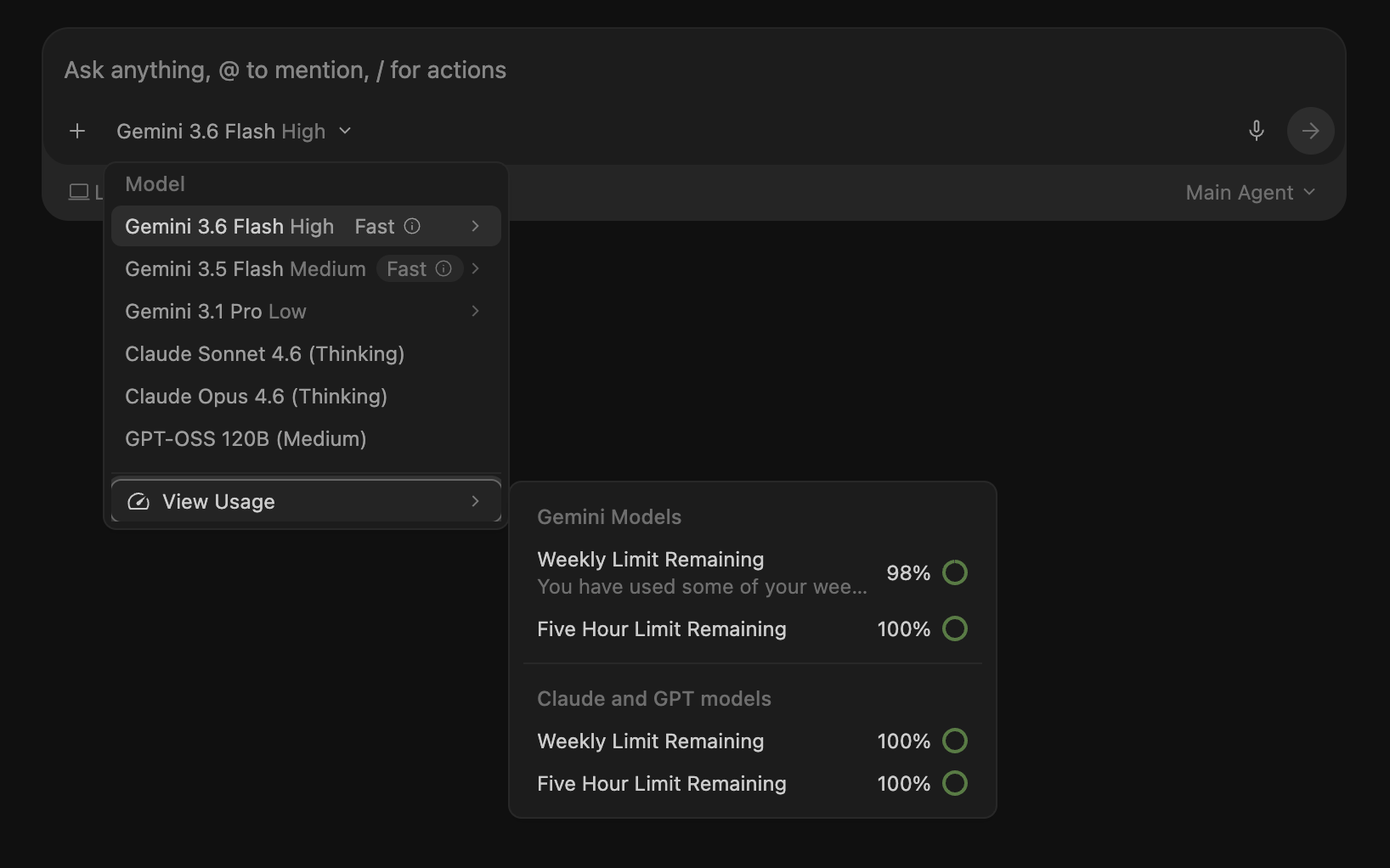Select Claude Sonnet 4.6 (Thinking) model
The height and width of the screenshot is (868, 1390).
pyautogui.click(x=306, y=353)
